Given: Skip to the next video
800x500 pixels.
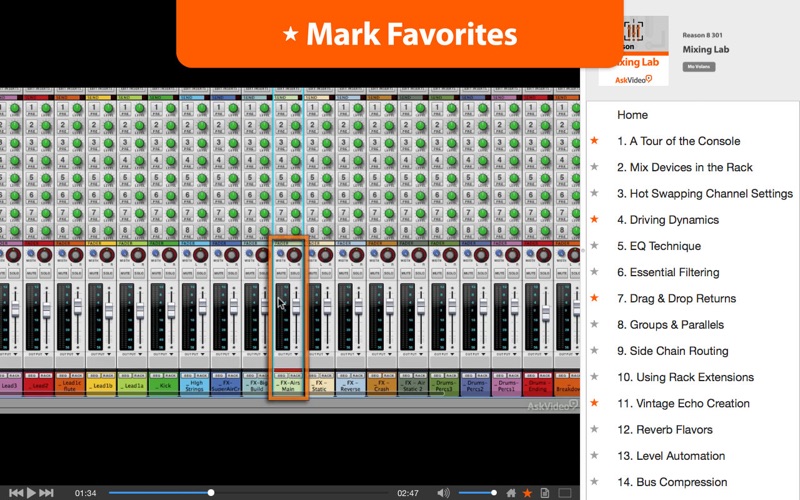Looking at the screenshot, I should pyautogui.click(x=46, y=493).
